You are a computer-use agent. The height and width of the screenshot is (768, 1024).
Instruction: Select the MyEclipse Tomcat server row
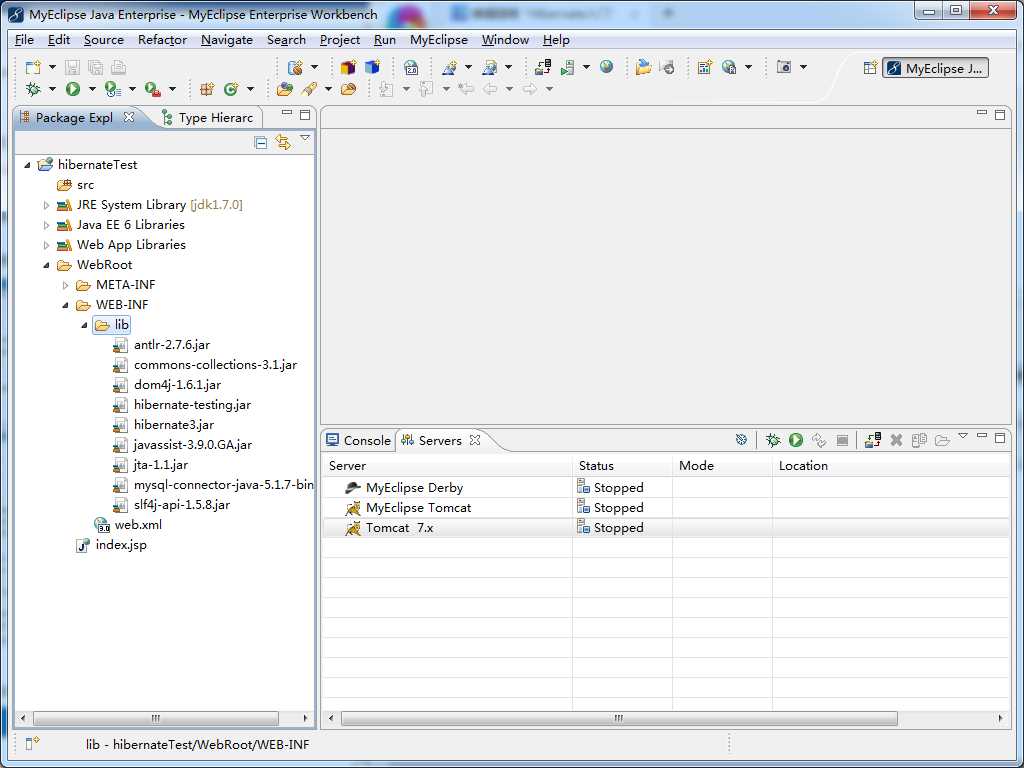pos(665,507)
